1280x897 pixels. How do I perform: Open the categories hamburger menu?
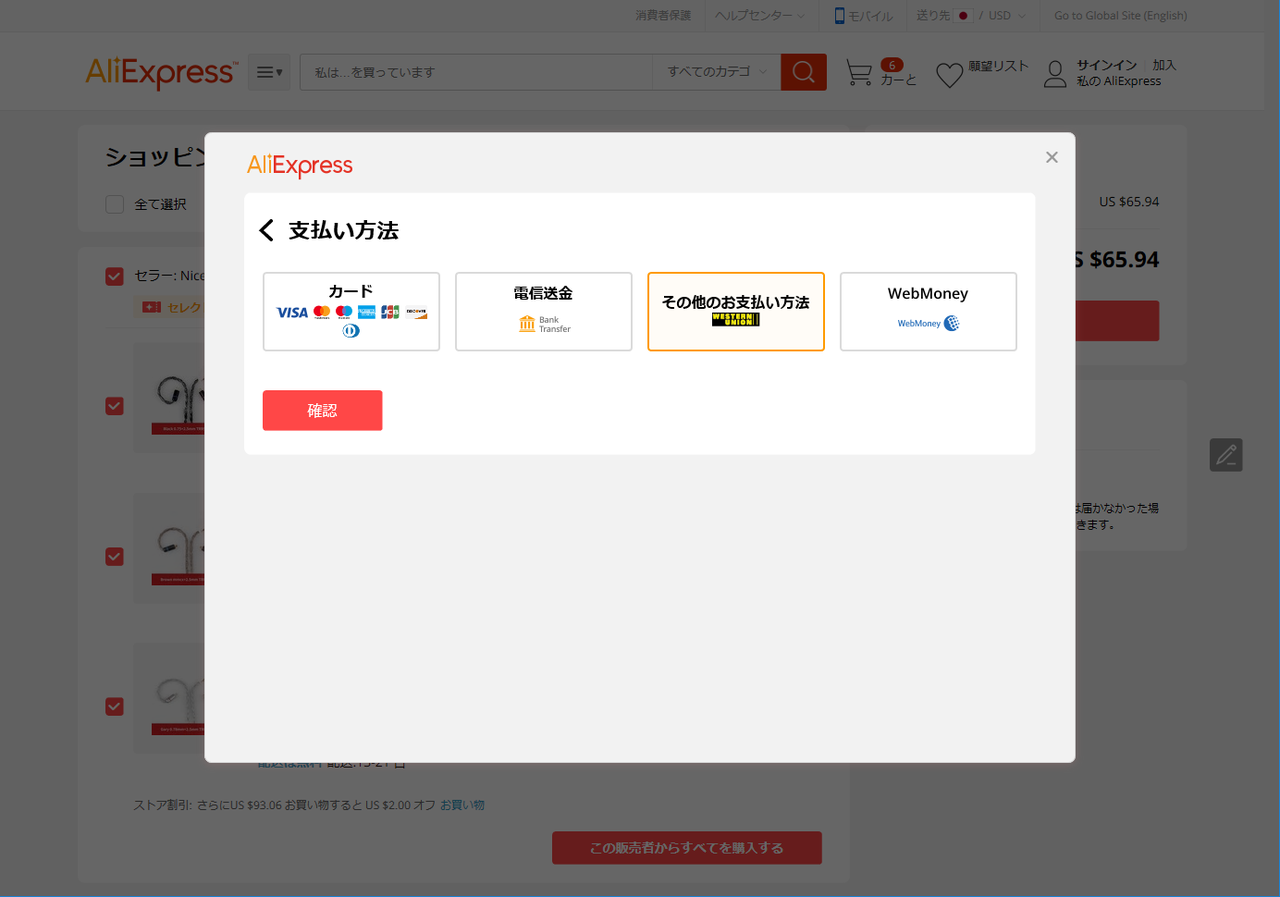click(x=269, y=72)
